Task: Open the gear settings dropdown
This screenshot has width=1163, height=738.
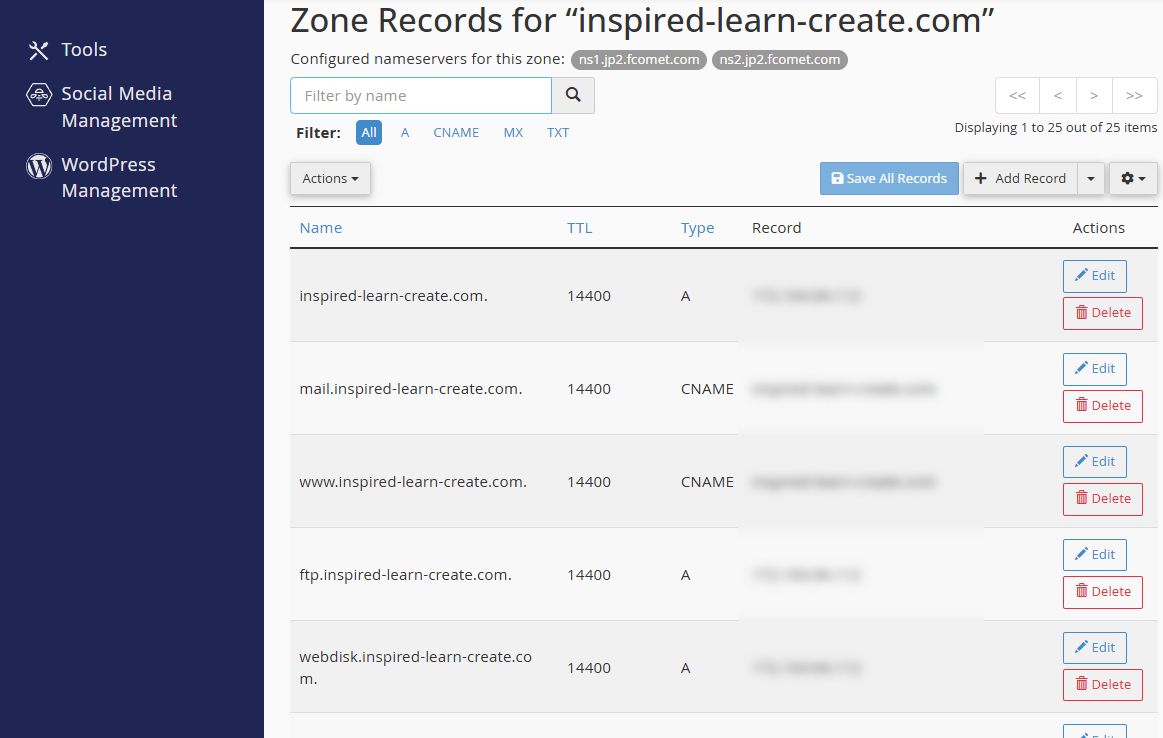Action: tap(1133, 179)
